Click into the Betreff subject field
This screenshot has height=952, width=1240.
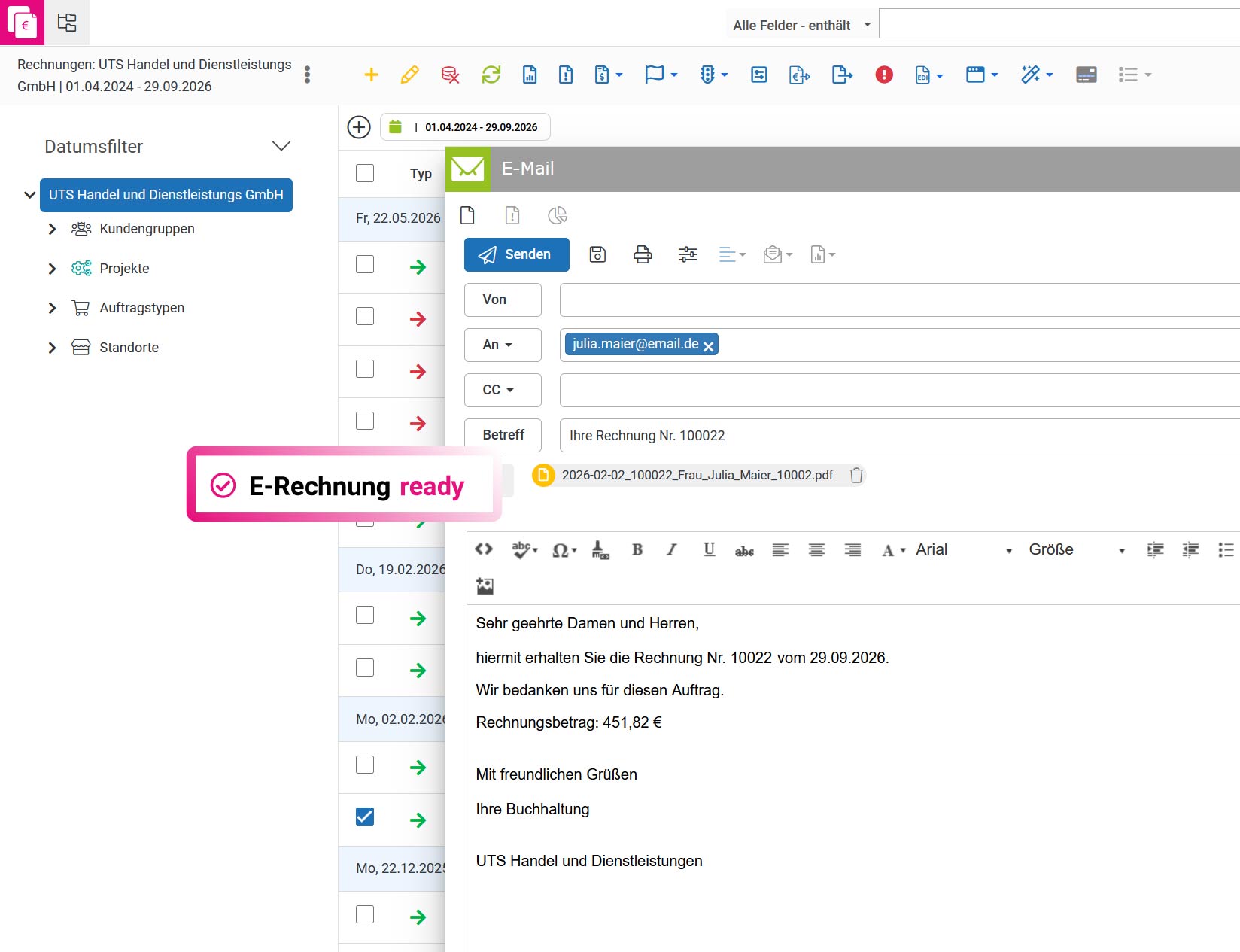[899, 436]
